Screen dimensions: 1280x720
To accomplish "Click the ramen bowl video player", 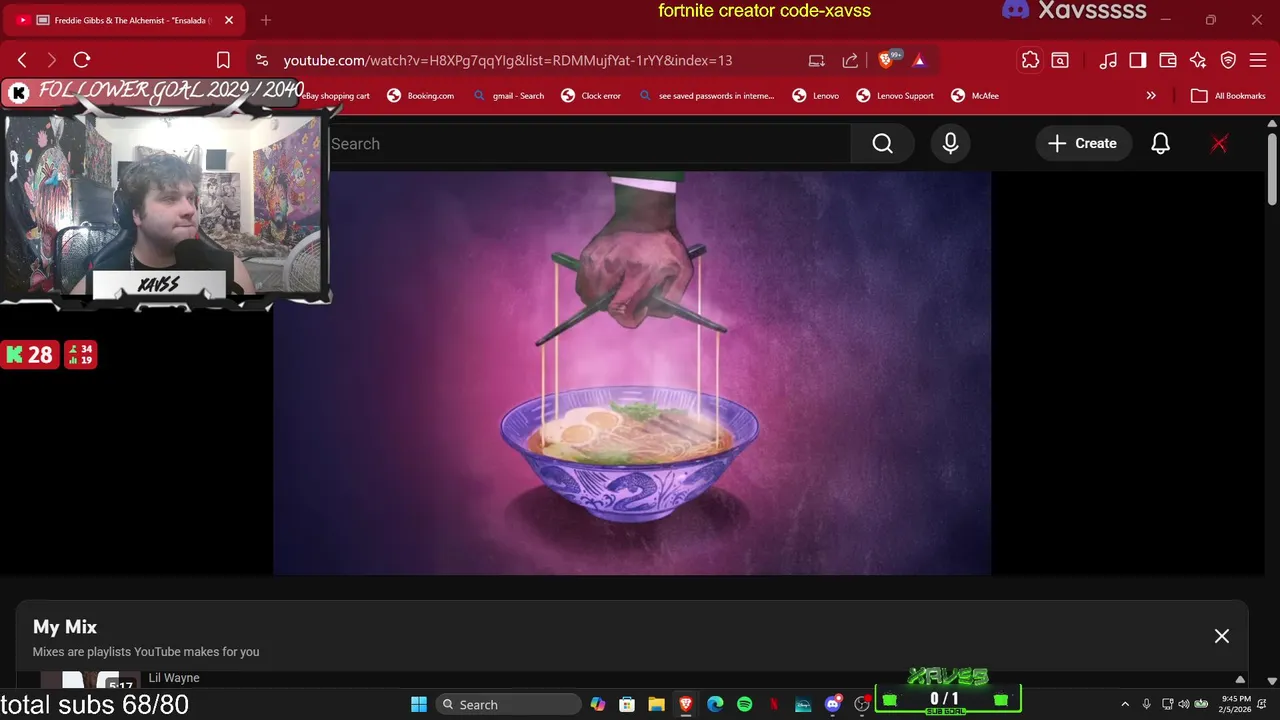I will (x=632, y=372).
